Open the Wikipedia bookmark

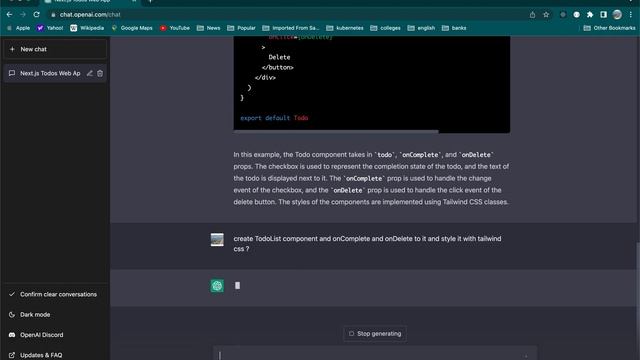(87, 28)
